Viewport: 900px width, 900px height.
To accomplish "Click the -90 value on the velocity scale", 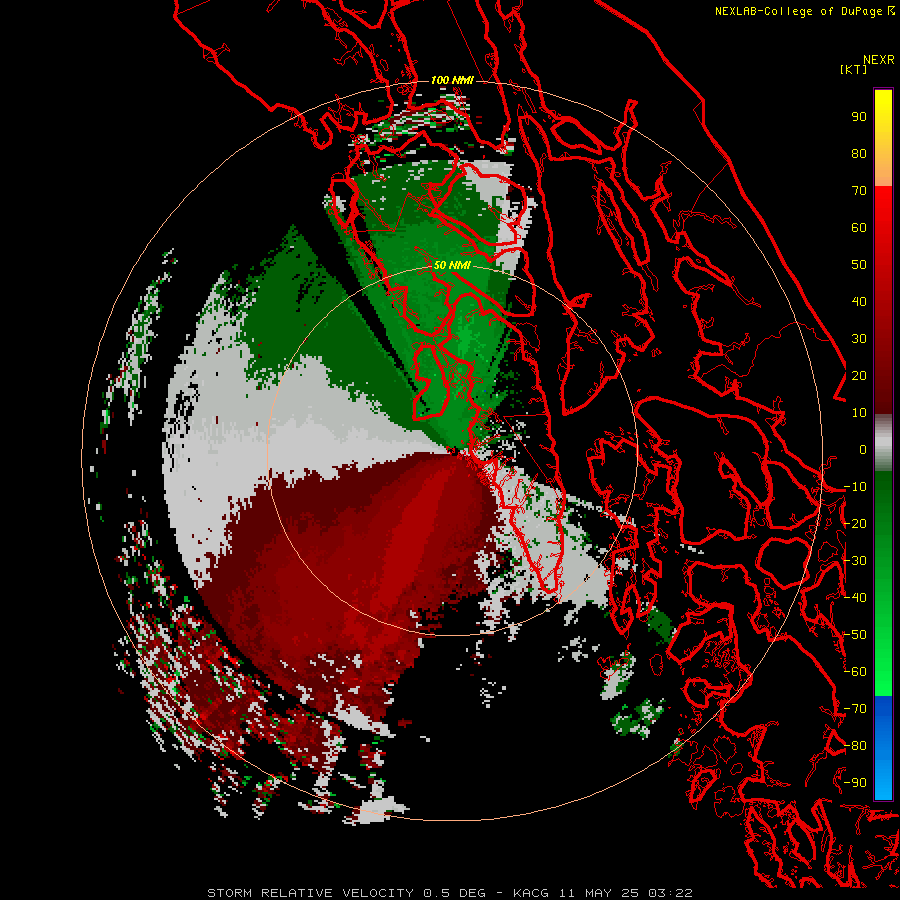I will tap(855, 783).
